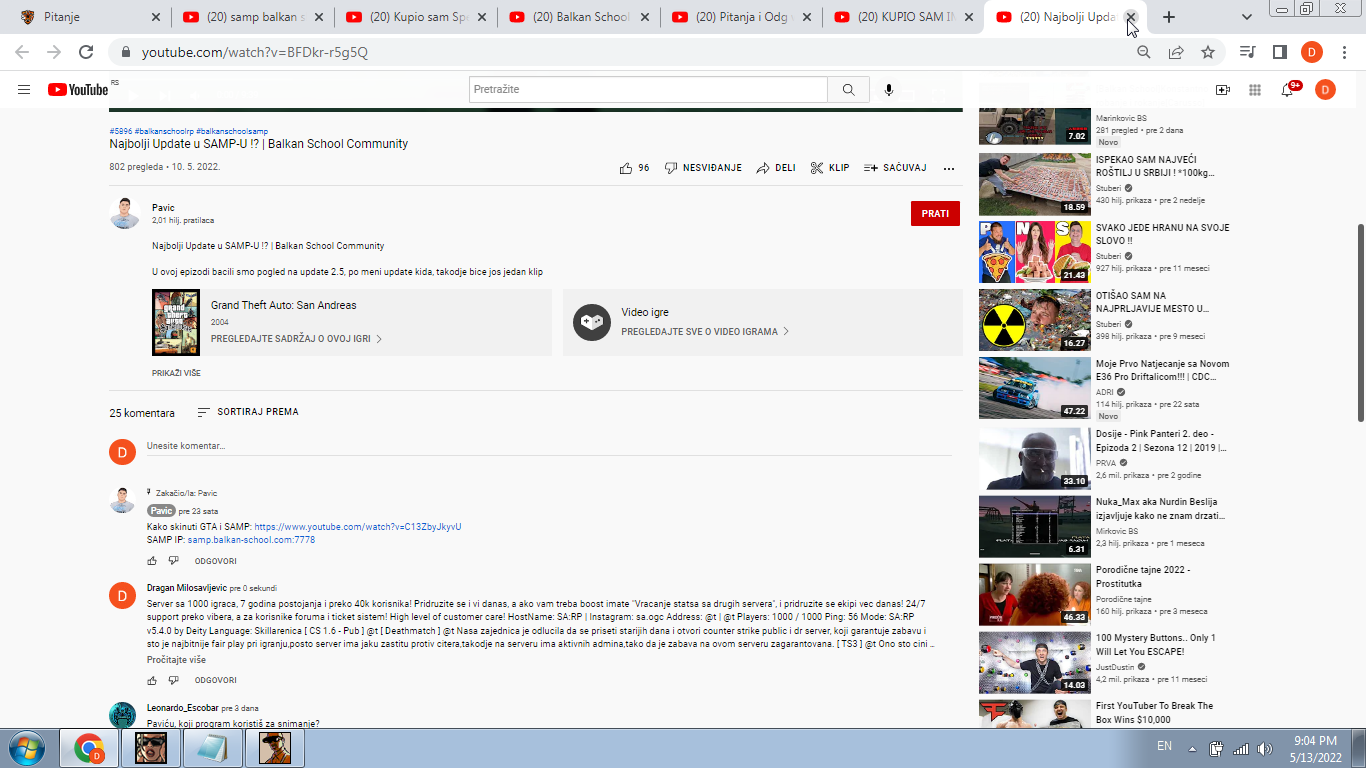
Task: Open the YouTube hamburger guide menu
Action: pos(24,90)
